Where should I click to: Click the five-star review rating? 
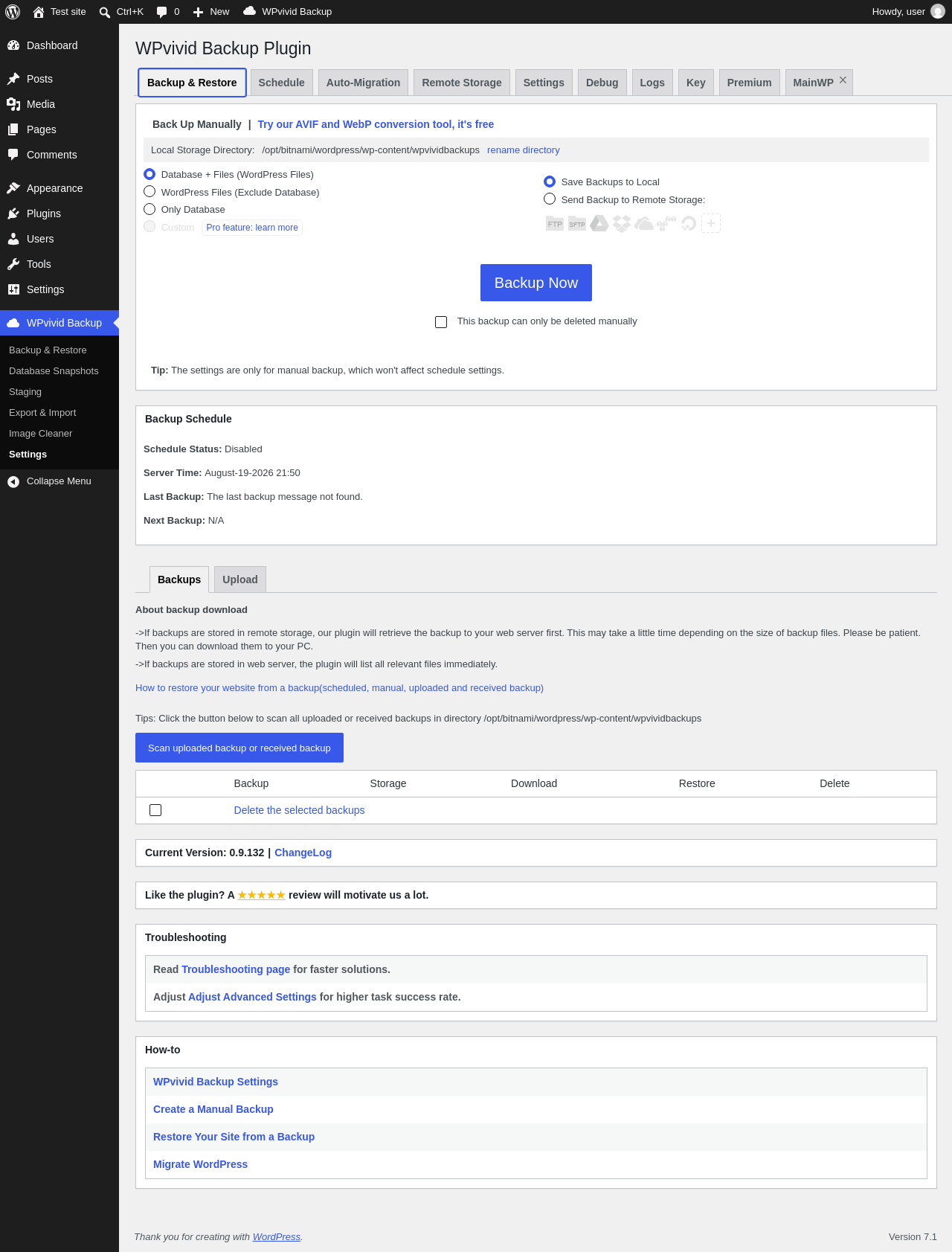(261, 895)
